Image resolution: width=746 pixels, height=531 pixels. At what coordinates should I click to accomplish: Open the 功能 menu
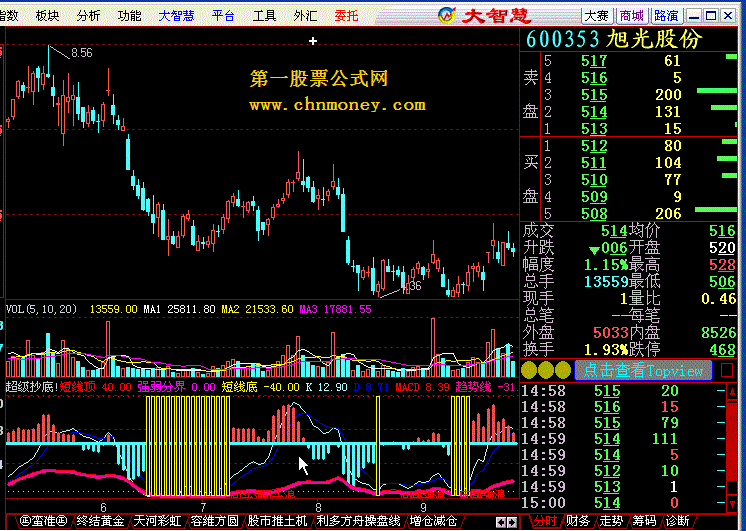click(129, 16)
